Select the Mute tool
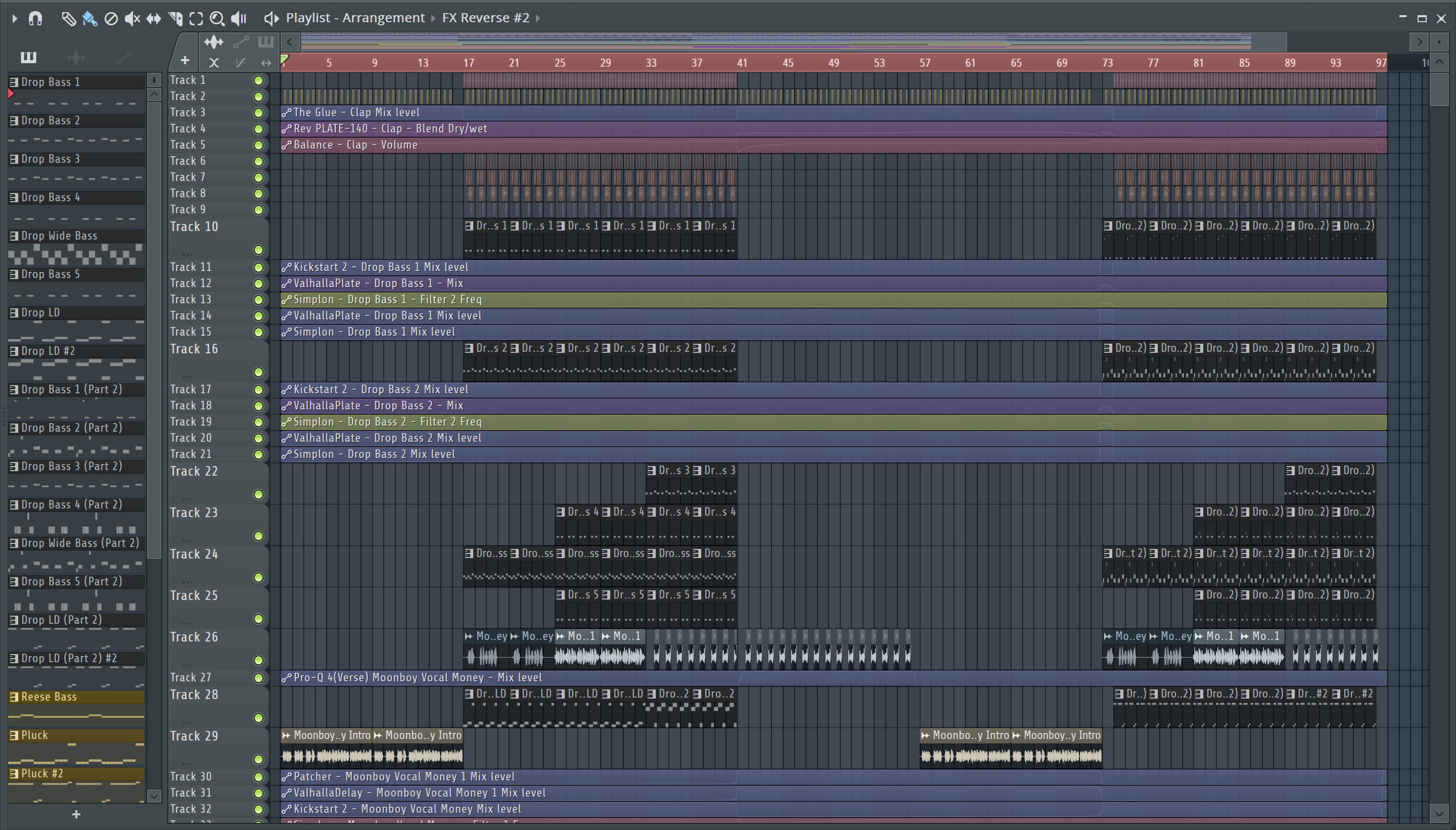 pyautogui.click(x=131, y=19)
